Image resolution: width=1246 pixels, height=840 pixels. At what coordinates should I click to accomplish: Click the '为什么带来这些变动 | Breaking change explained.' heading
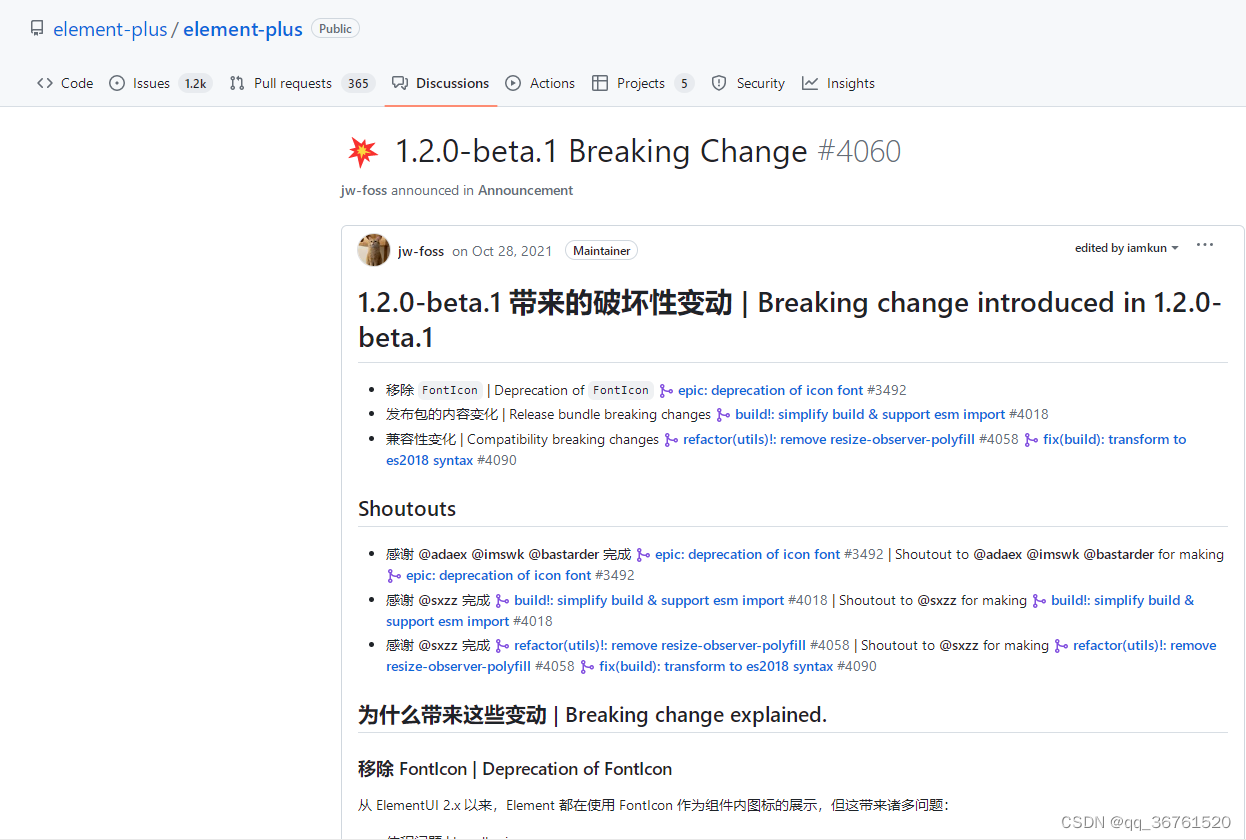(x=592, y=714)
